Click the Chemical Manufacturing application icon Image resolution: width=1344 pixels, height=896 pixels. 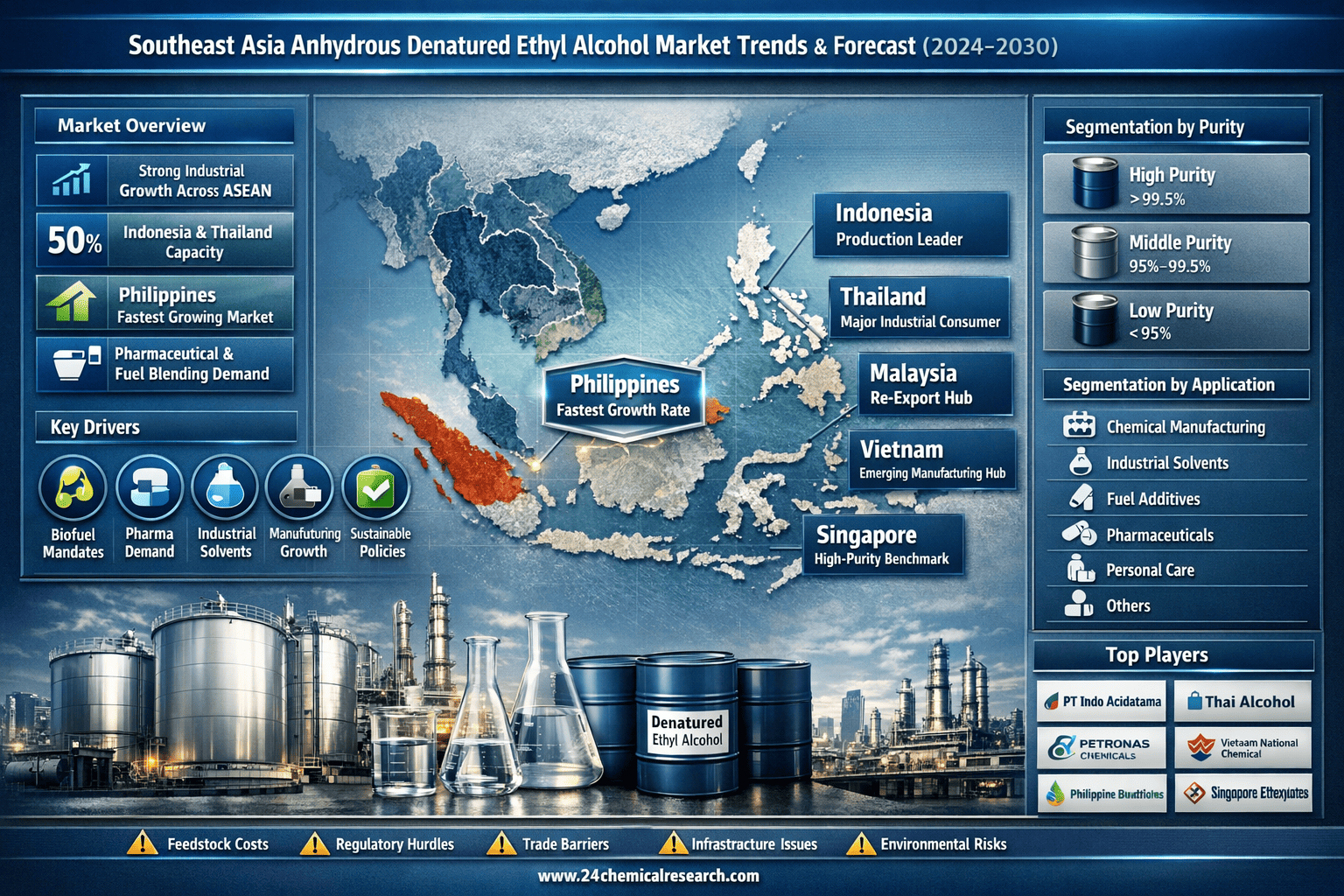[1079, 426]
